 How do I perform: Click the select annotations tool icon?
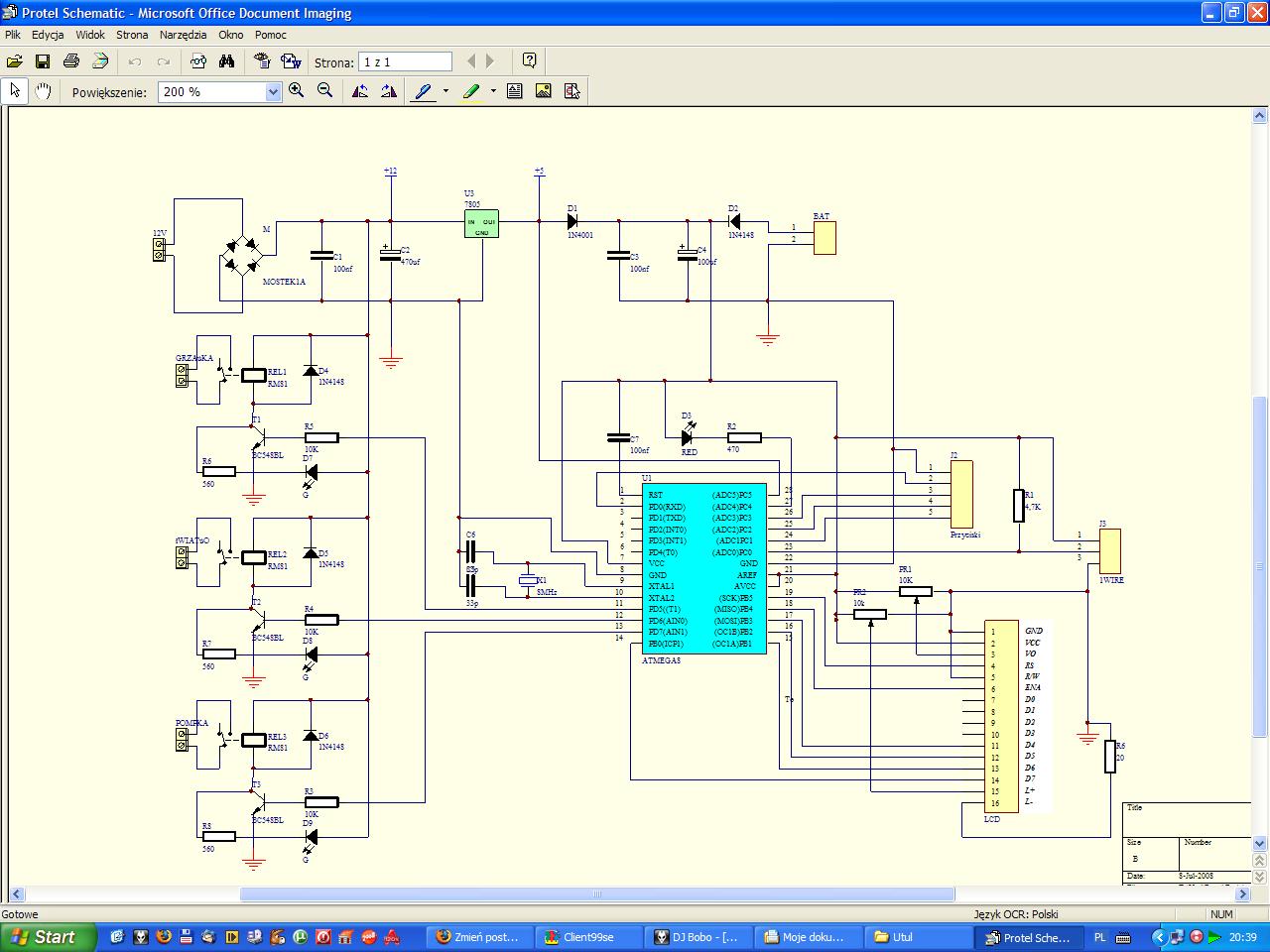571,91
